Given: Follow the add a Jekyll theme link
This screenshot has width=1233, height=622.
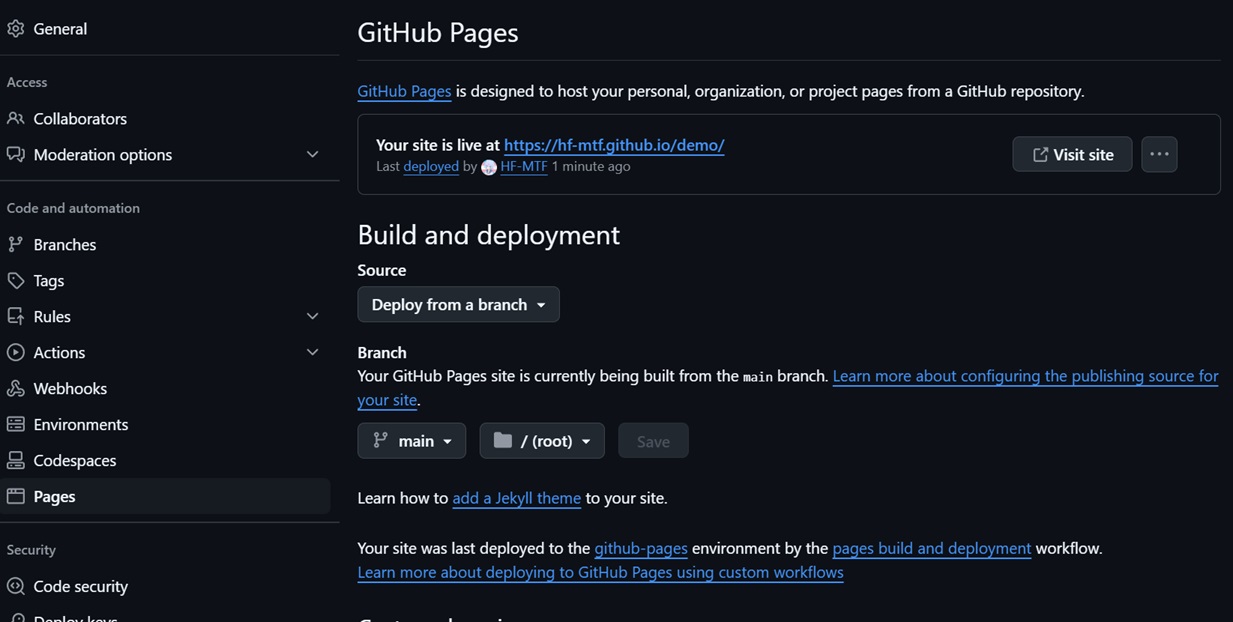Looking at the screenshot, I should tap(516, 498).
